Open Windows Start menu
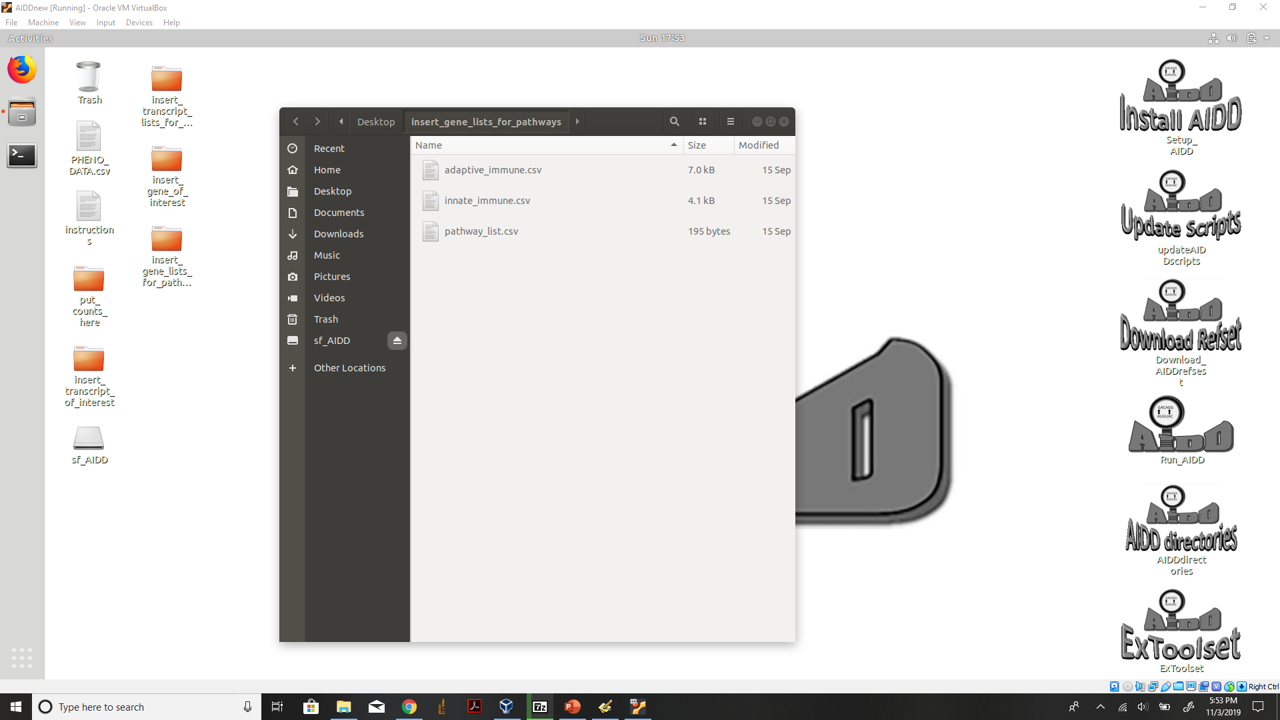Viewport: 1280px width, 720px height. (16, 707)
